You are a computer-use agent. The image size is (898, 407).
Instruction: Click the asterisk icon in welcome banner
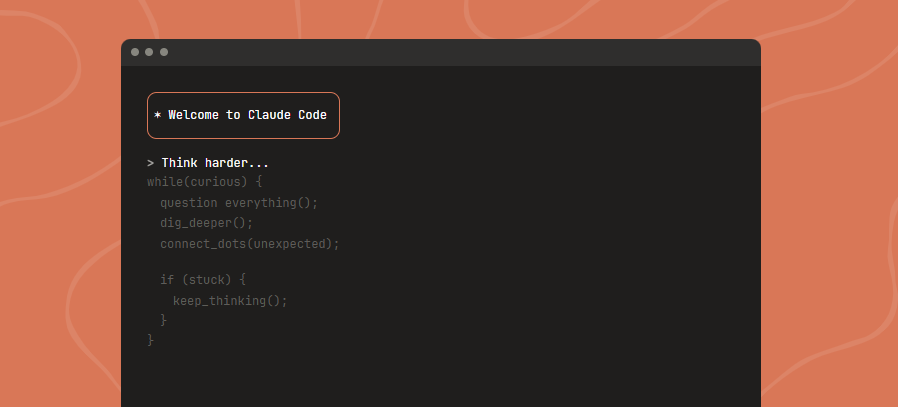pyautogui.click(x=157, y=115)
